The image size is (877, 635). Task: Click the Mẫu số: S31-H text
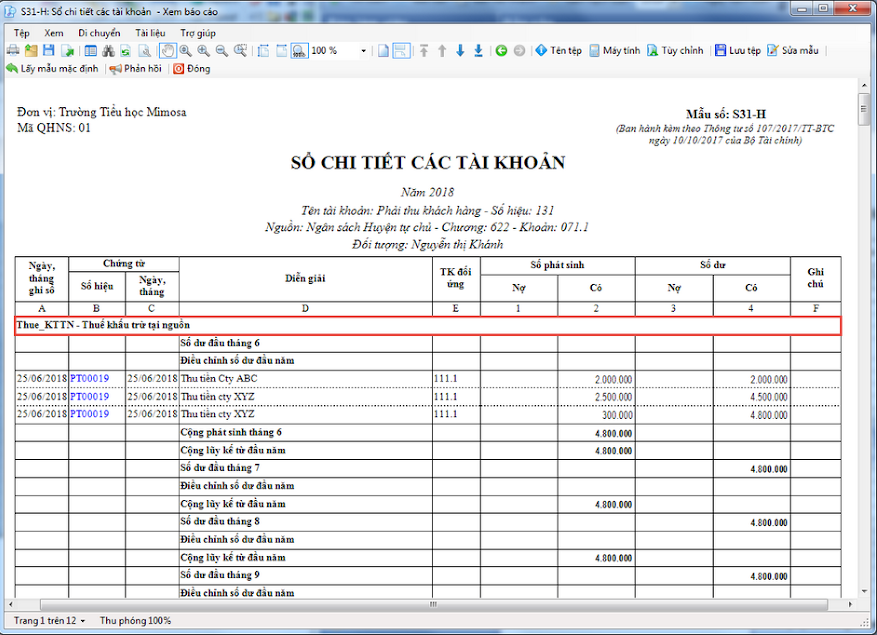coord(726,114)
